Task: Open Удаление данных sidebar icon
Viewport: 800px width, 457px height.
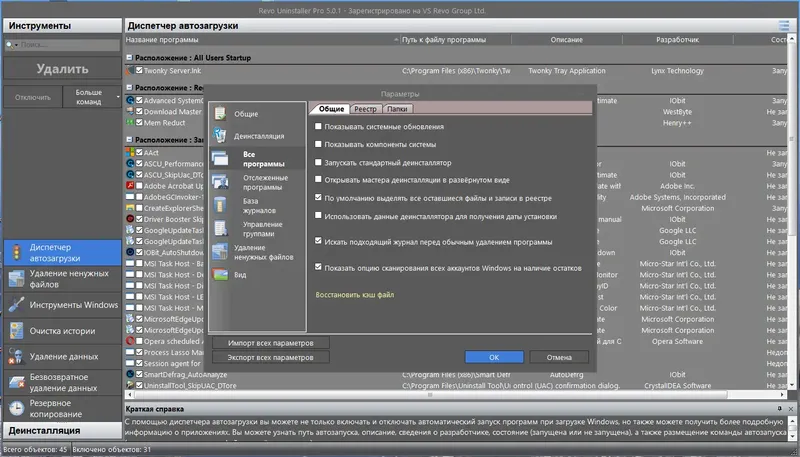Action: (x=16, y=356)
